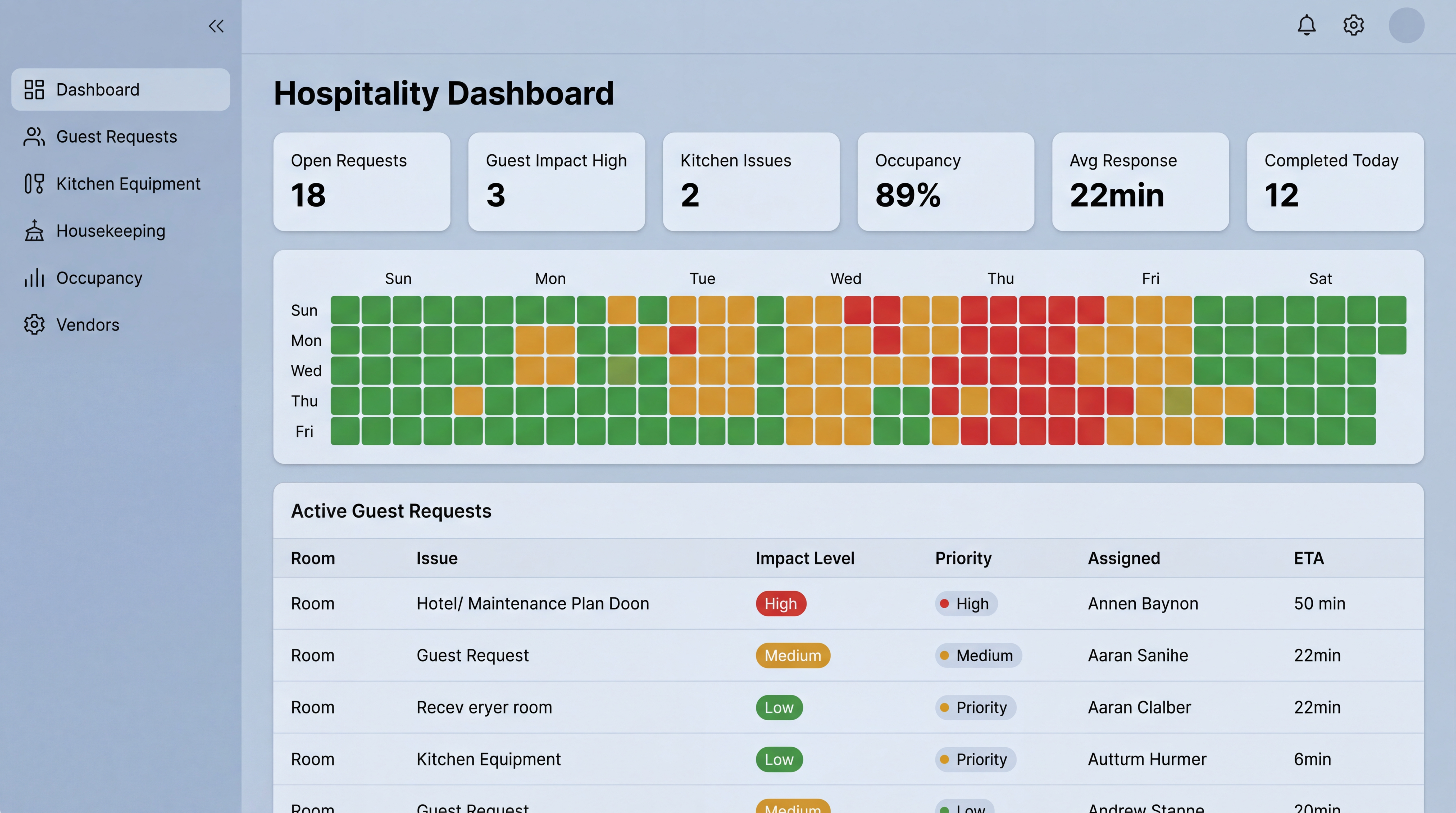Click the Vendors gear icon
This screenshot has height=813, width=1456.
click(x=34, y=324)
